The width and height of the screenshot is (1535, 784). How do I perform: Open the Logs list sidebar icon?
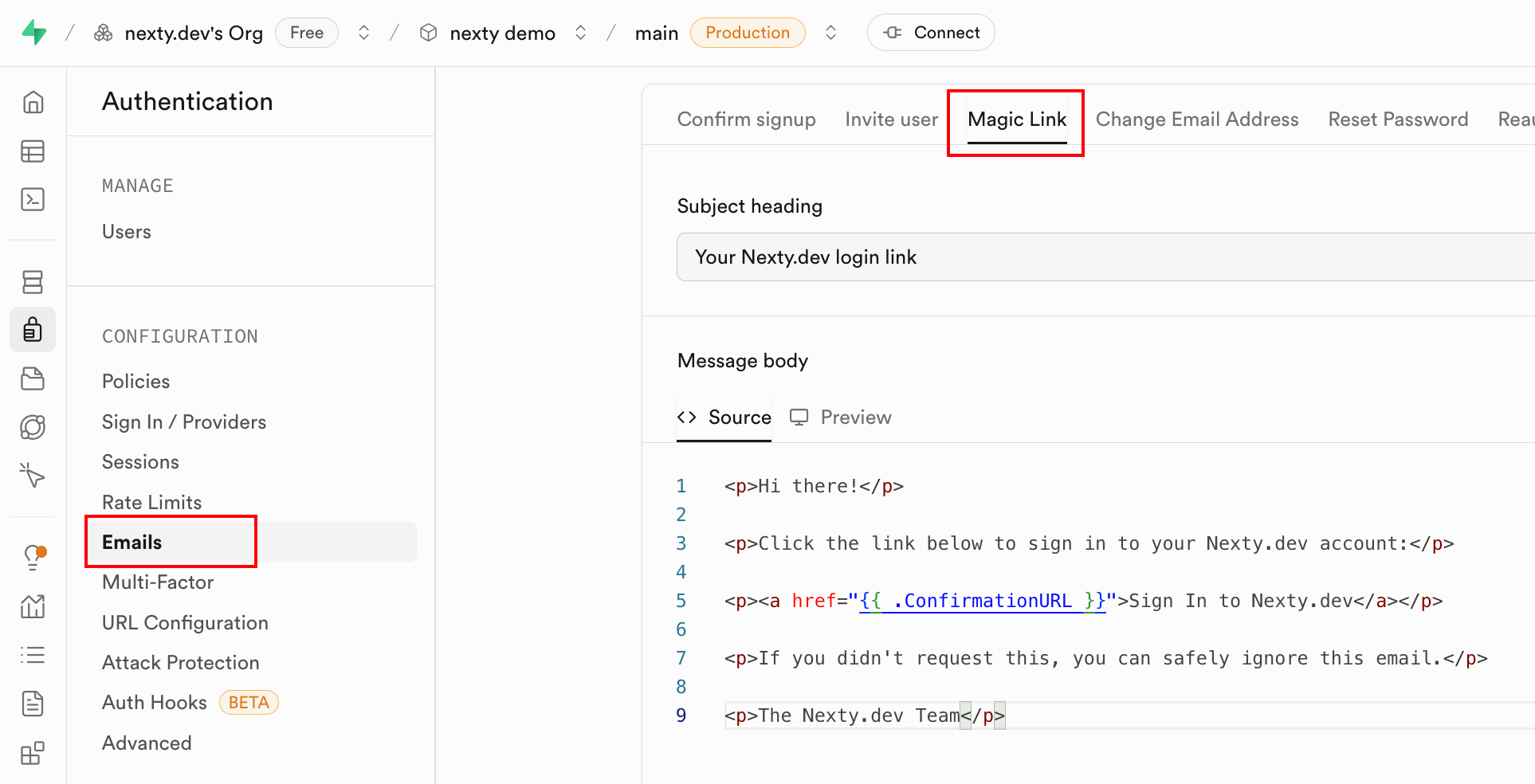tap(33, 655)
